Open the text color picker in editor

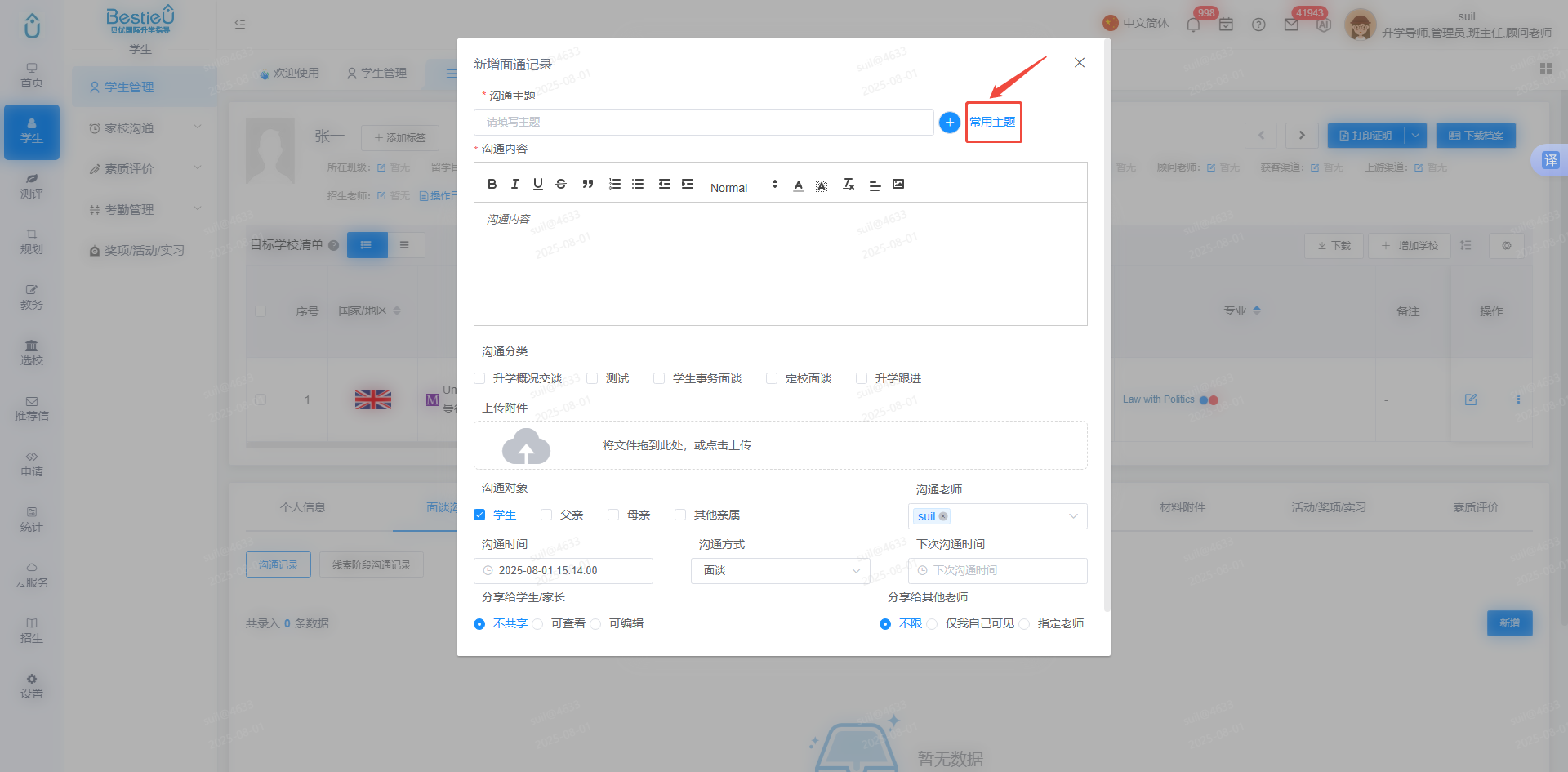click(x=799, y=185)
